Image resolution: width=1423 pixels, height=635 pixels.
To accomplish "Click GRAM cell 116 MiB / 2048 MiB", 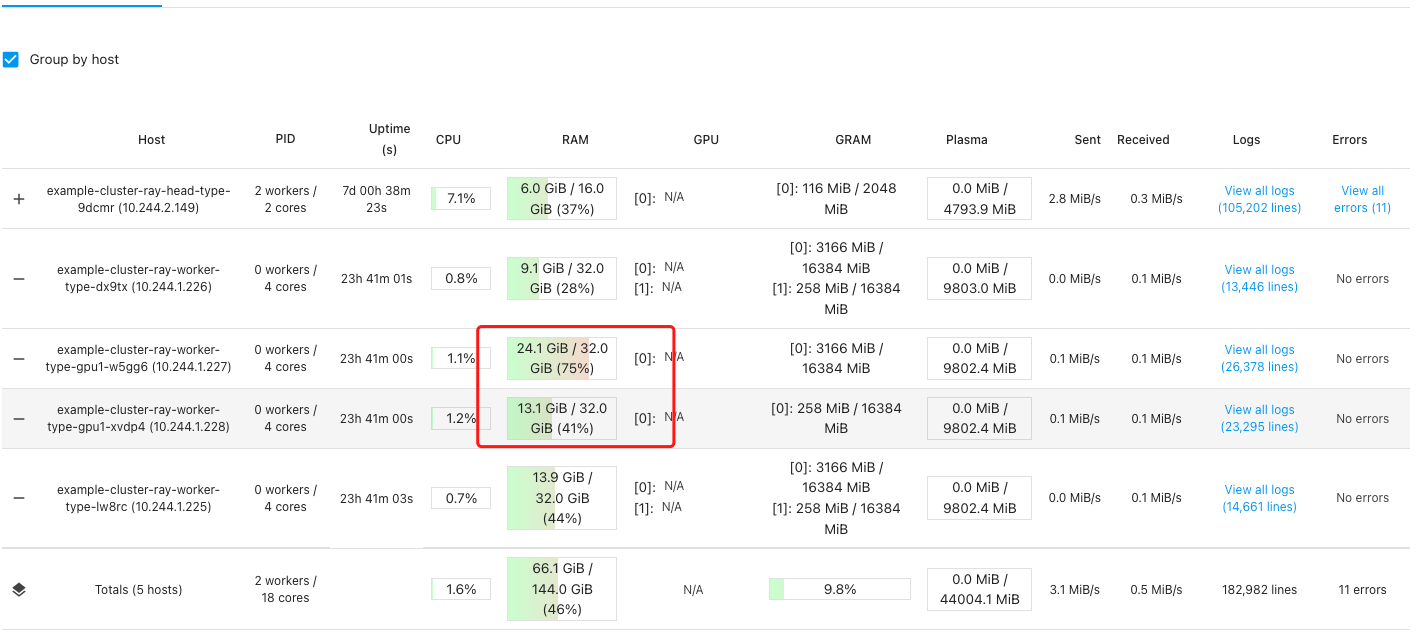I will coord(836,199).
